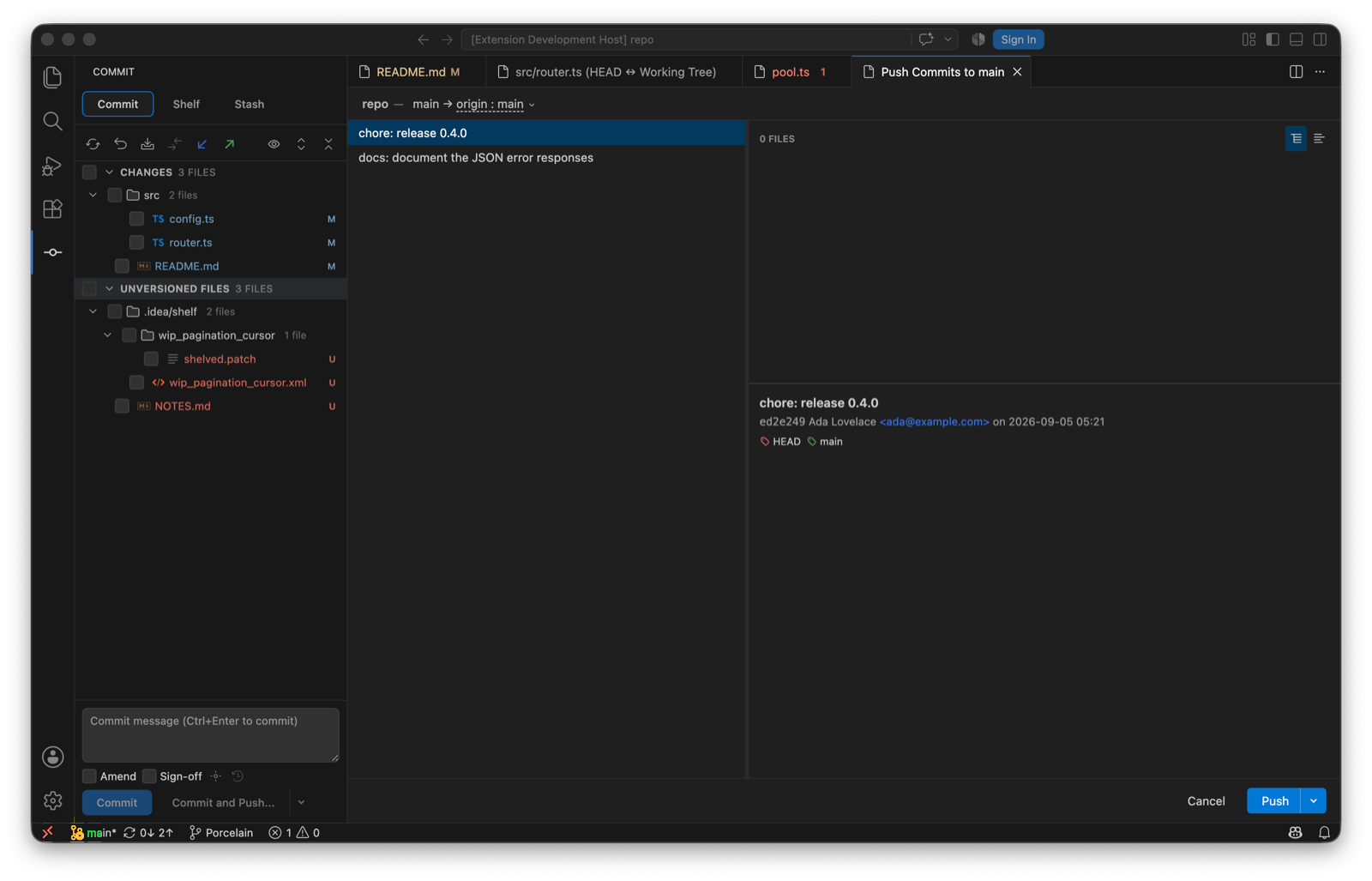
Task: Click the Shelve changes tray icon
Action: [147, 144]
